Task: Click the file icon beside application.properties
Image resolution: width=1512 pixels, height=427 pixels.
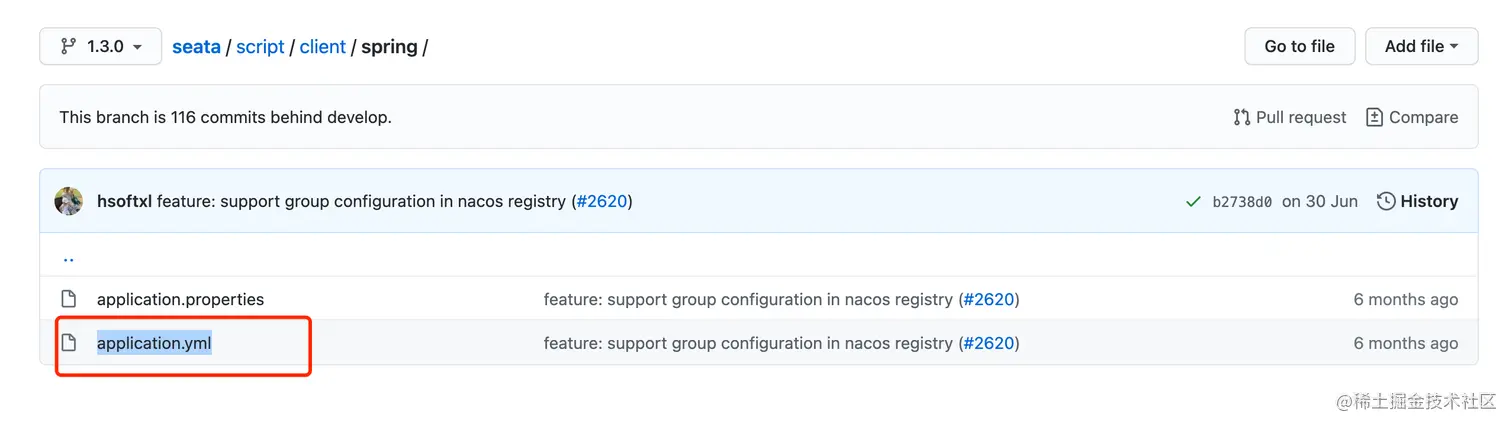Action: (69, 299)
